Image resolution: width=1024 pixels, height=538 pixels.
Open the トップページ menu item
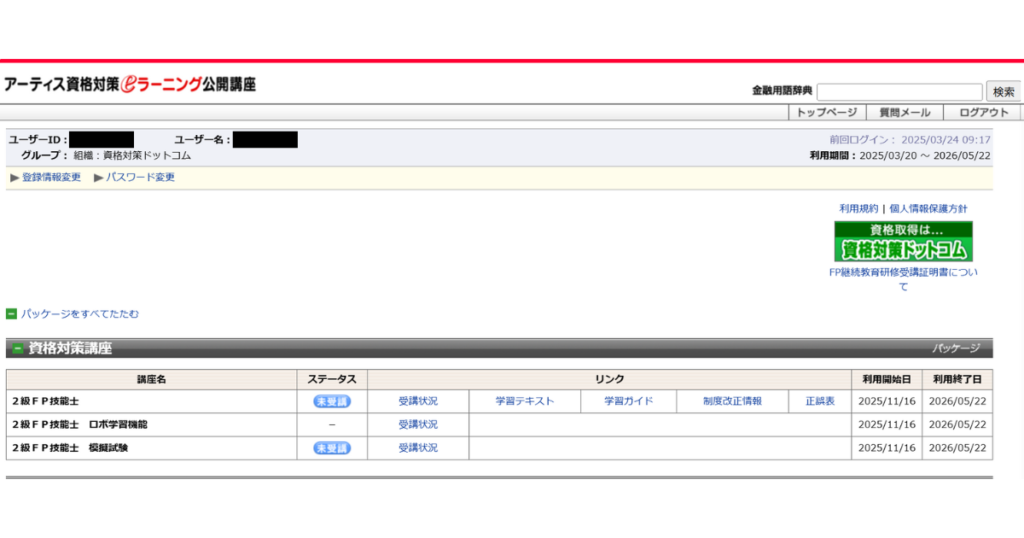tap(826, 113)
